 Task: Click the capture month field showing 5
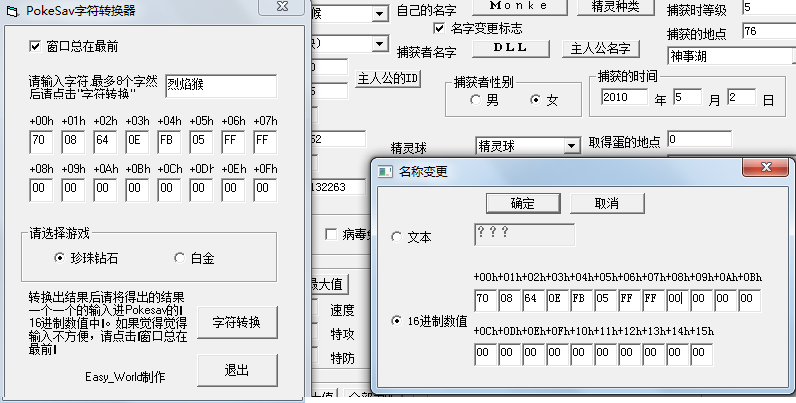coord(687,97)
